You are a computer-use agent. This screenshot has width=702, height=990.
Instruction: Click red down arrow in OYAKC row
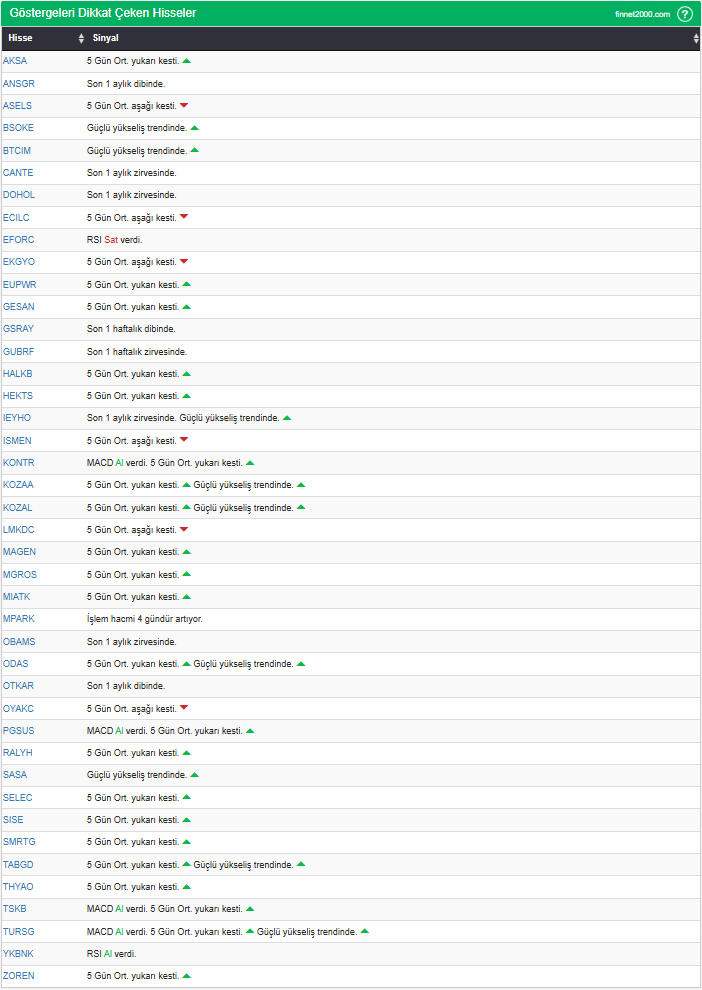184,709
